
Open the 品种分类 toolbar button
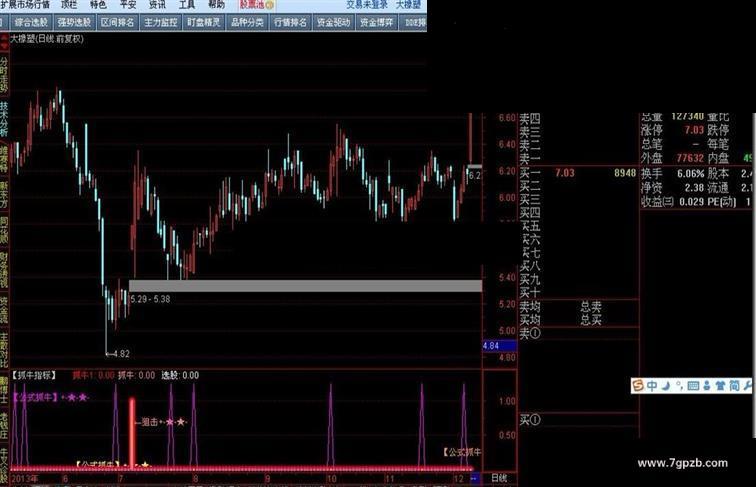pos(247,23)
